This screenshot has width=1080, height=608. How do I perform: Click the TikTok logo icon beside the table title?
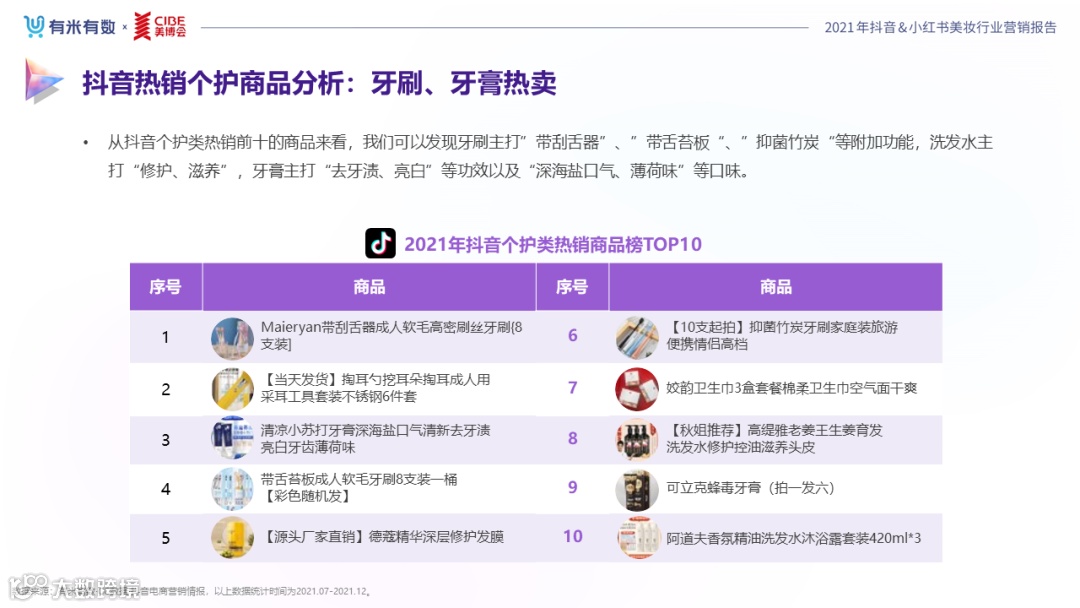[x=380, y=243]
